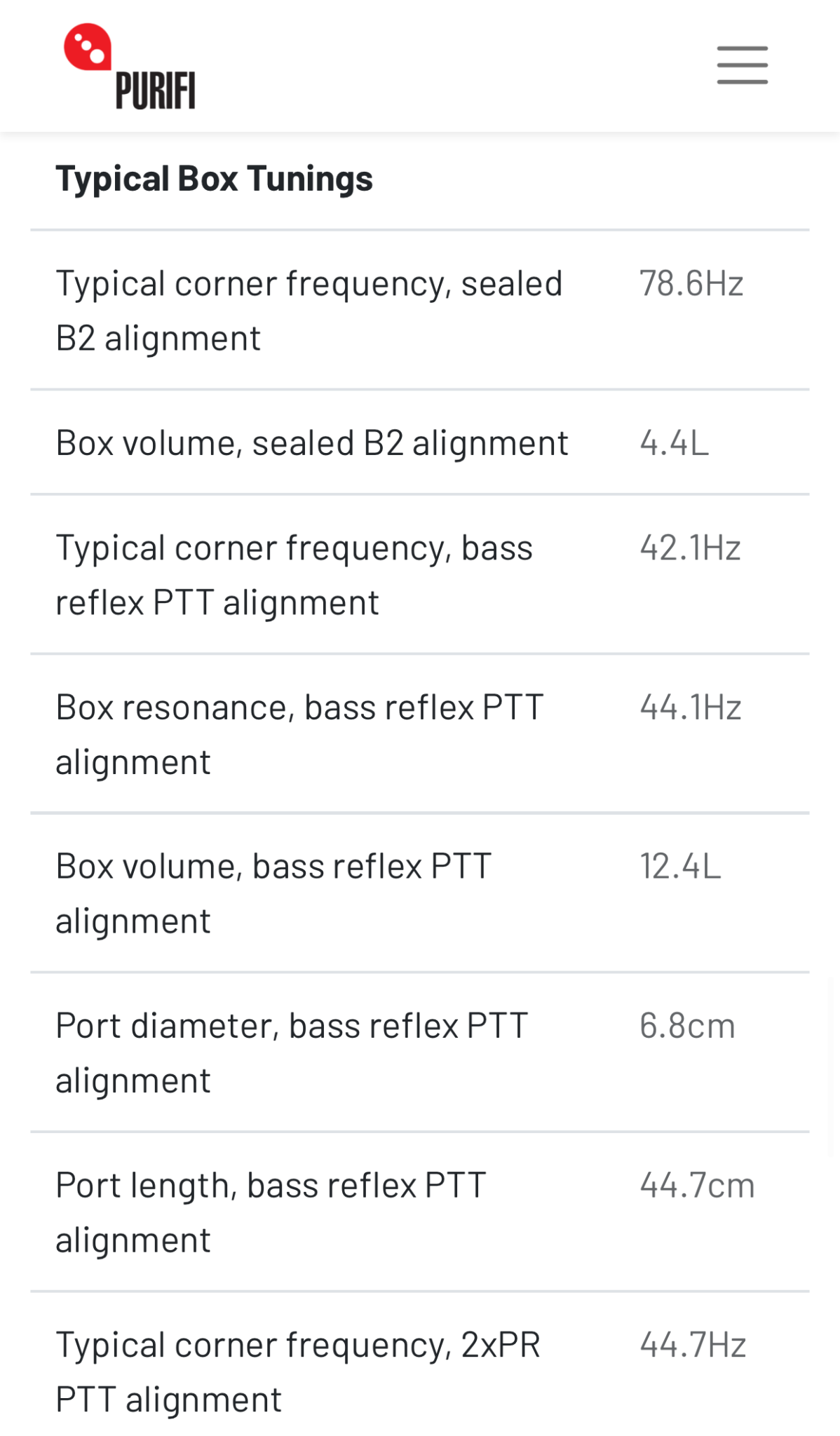Click Port diameter, bass reflex PTT label
840x1436 pixels.
[292, 1052]
